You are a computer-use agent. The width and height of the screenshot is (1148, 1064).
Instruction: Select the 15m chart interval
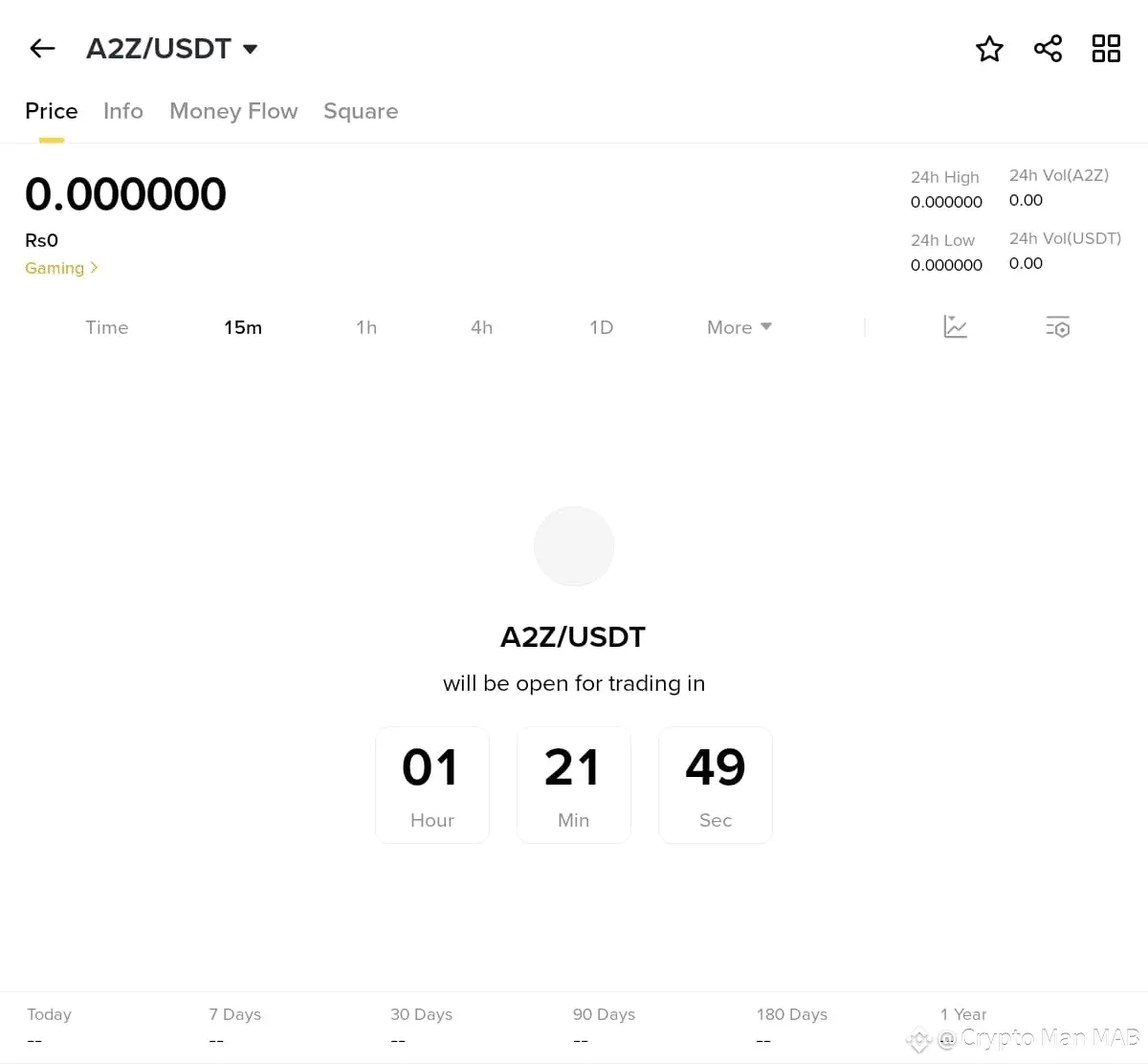[x=243, y=327]
